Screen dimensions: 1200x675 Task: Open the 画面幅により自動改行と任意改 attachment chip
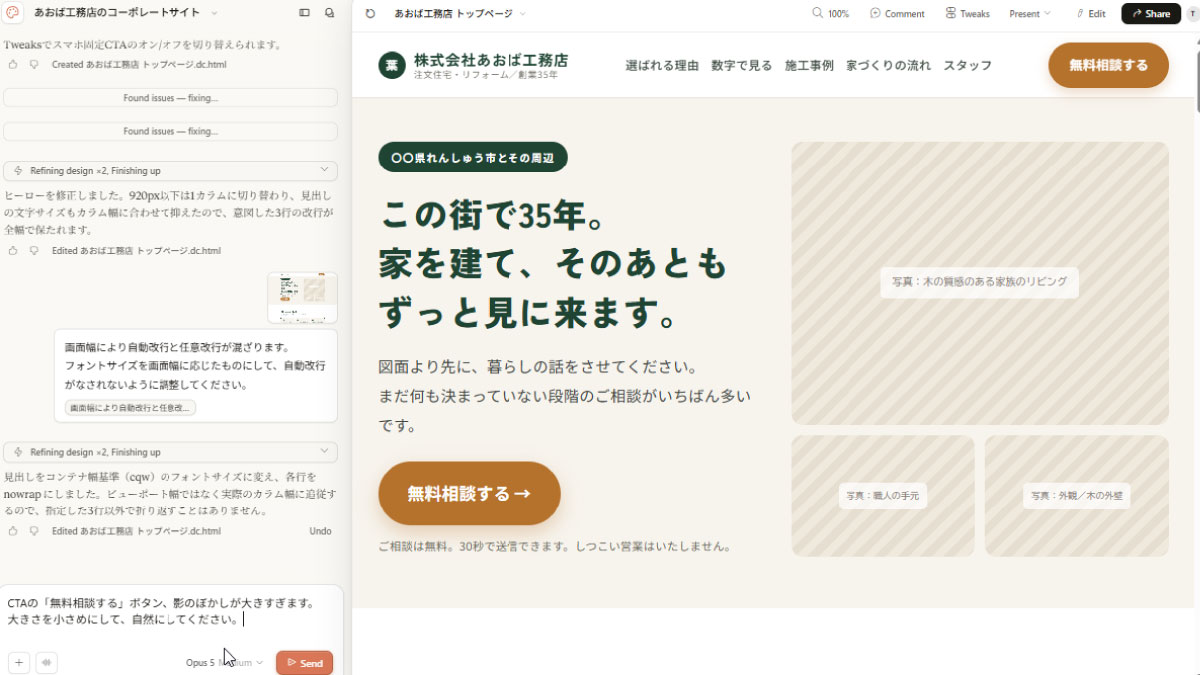130,408
